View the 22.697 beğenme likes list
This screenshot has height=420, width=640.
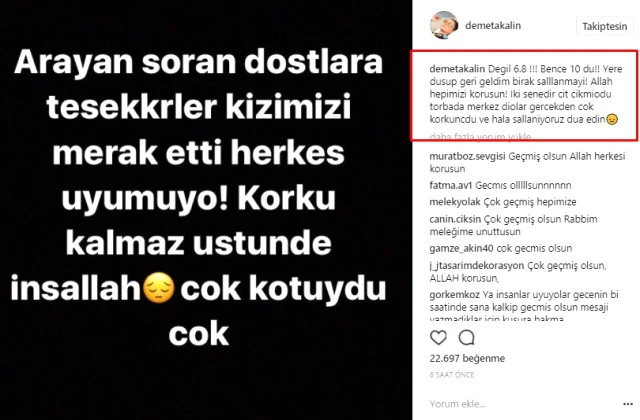pos(467,358)
